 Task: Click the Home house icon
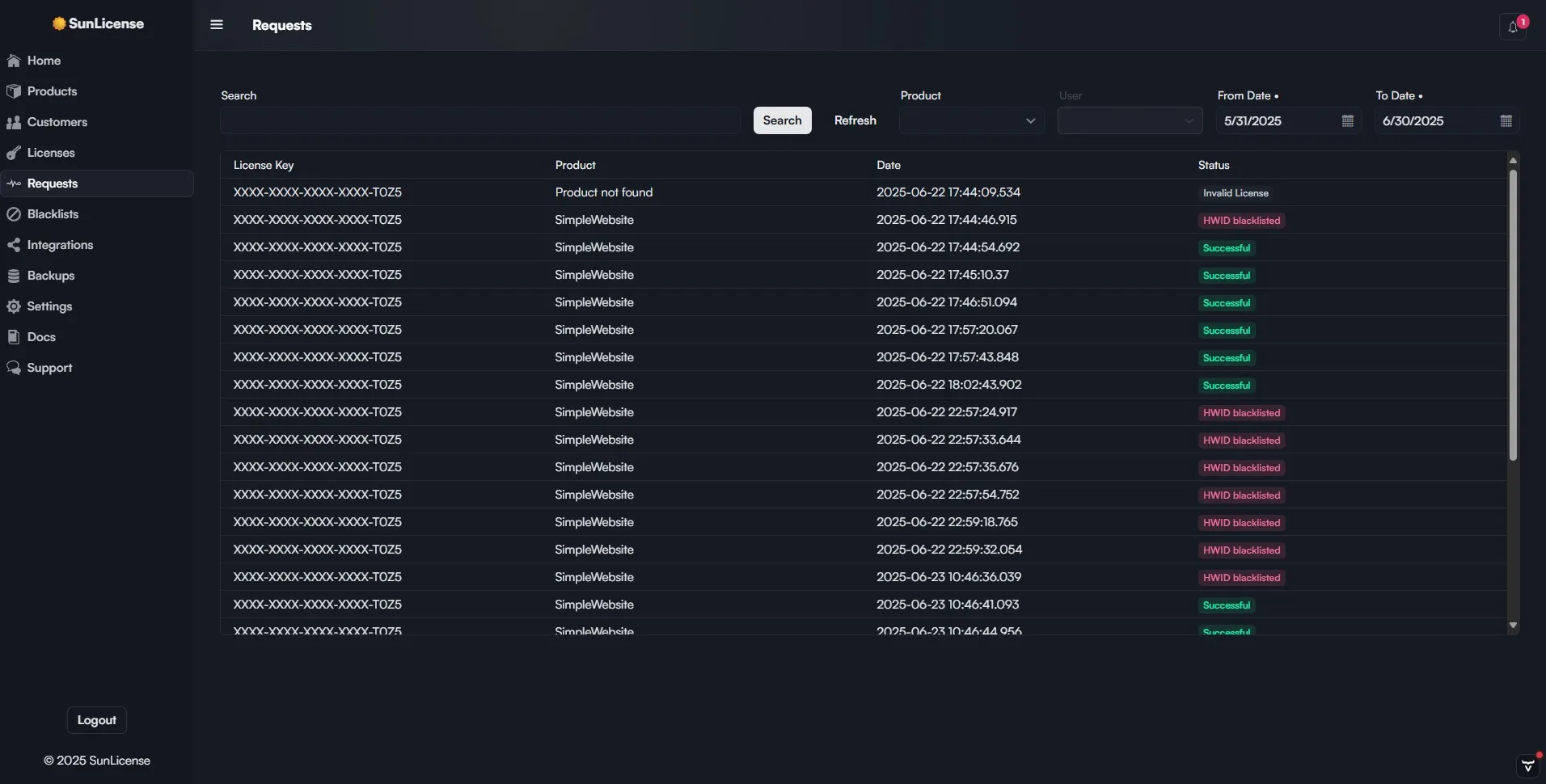14,61
